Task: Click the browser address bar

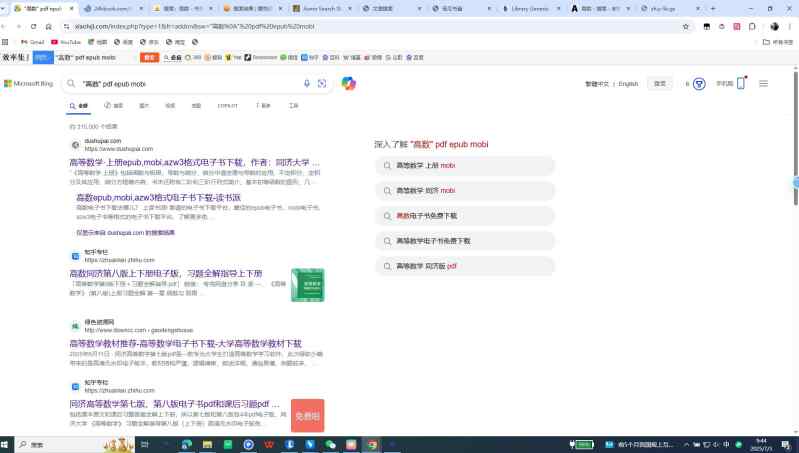Action: (x=375, y=26)
